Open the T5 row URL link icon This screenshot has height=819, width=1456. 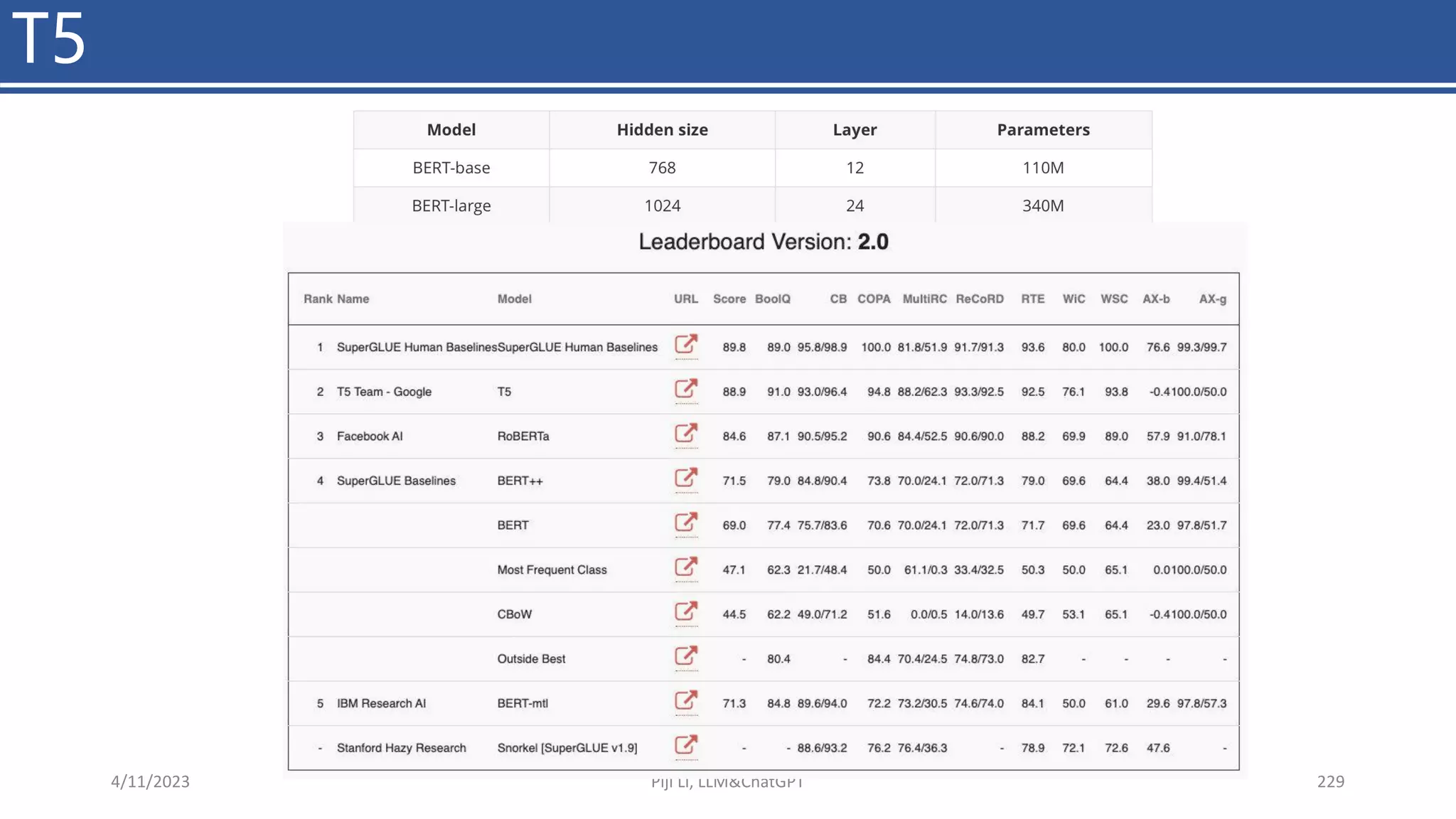tap(686, 389)
